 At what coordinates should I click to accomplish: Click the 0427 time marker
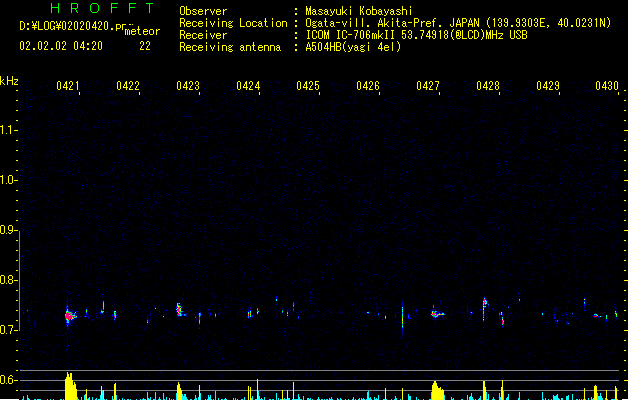coord(428,86)
